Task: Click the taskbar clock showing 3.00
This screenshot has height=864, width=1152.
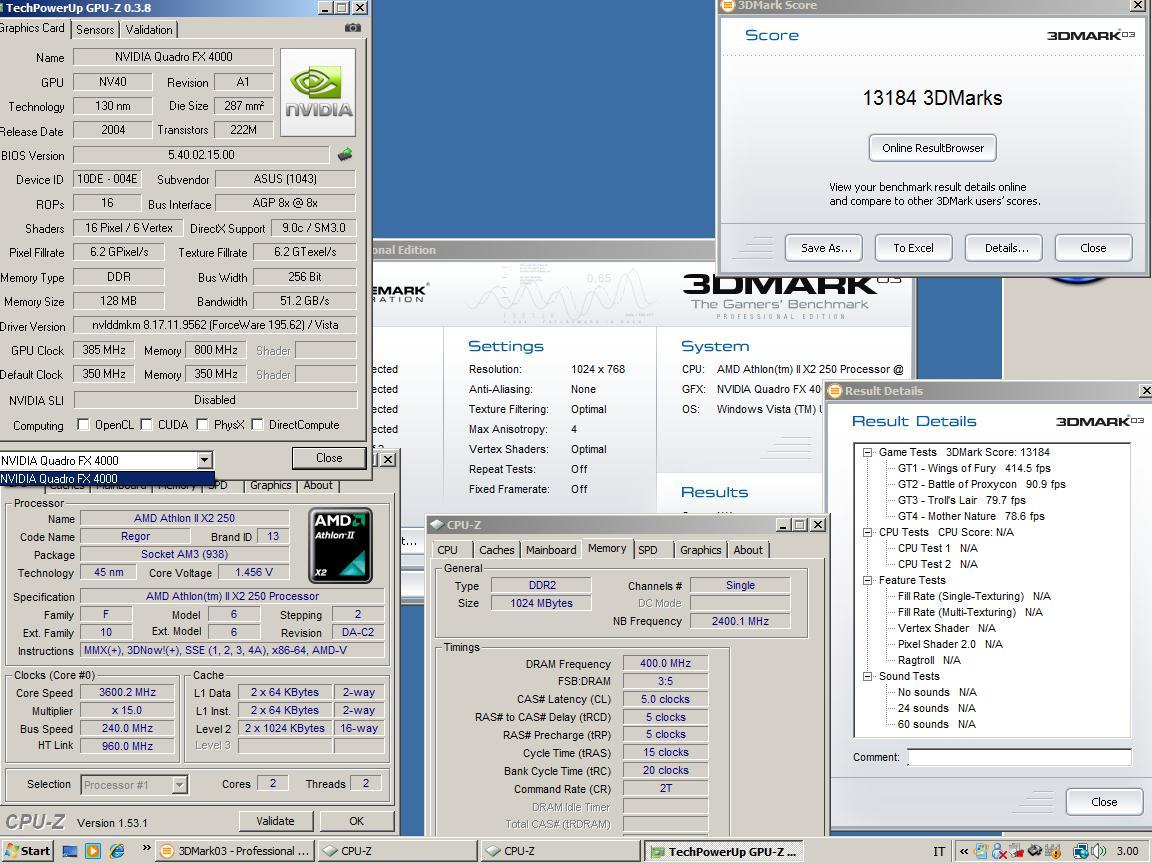Action: pyautogui.click(x=1127, y=851)
